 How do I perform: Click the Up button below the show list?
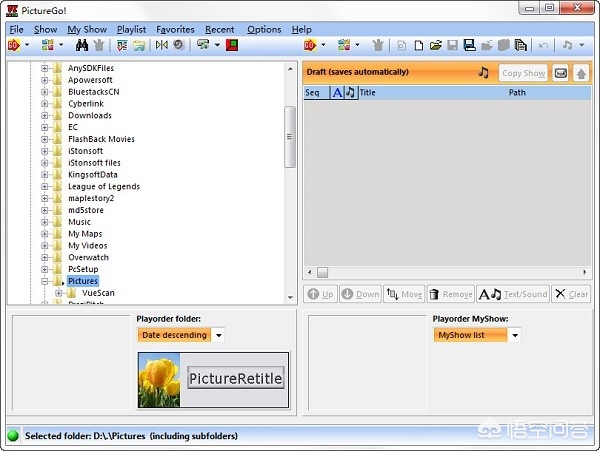point(320,294)
